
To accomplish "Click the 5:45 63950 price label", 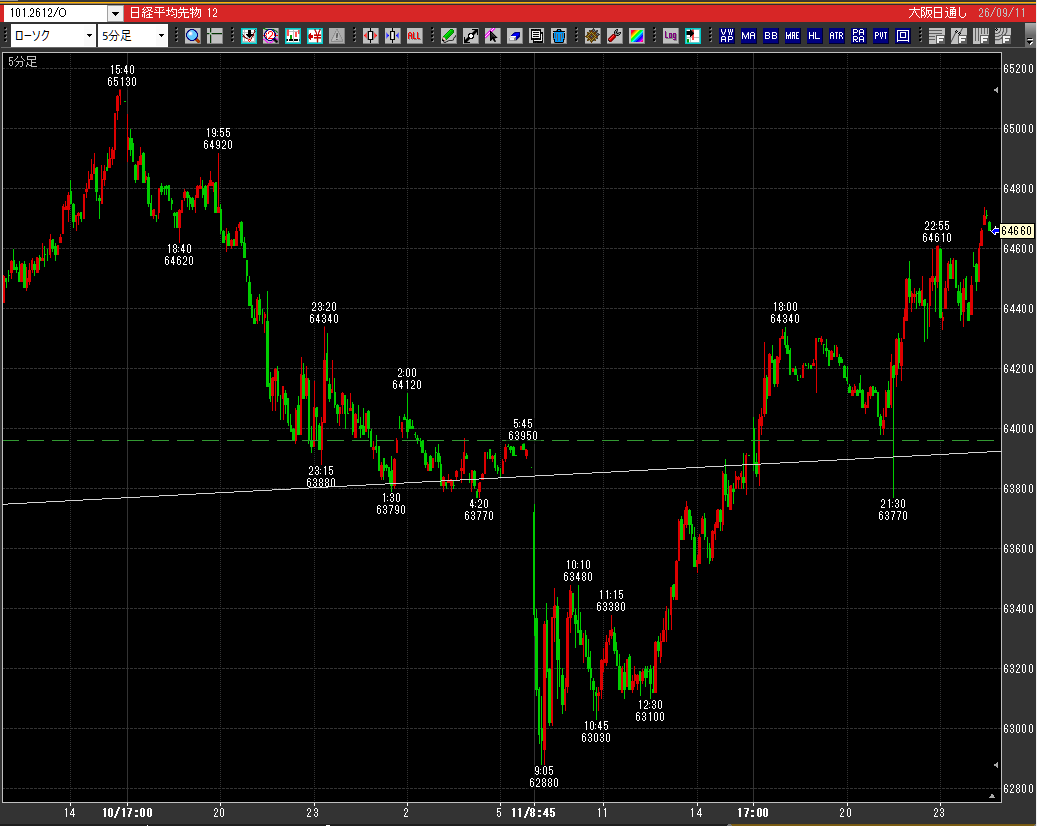I will point(523,430).
